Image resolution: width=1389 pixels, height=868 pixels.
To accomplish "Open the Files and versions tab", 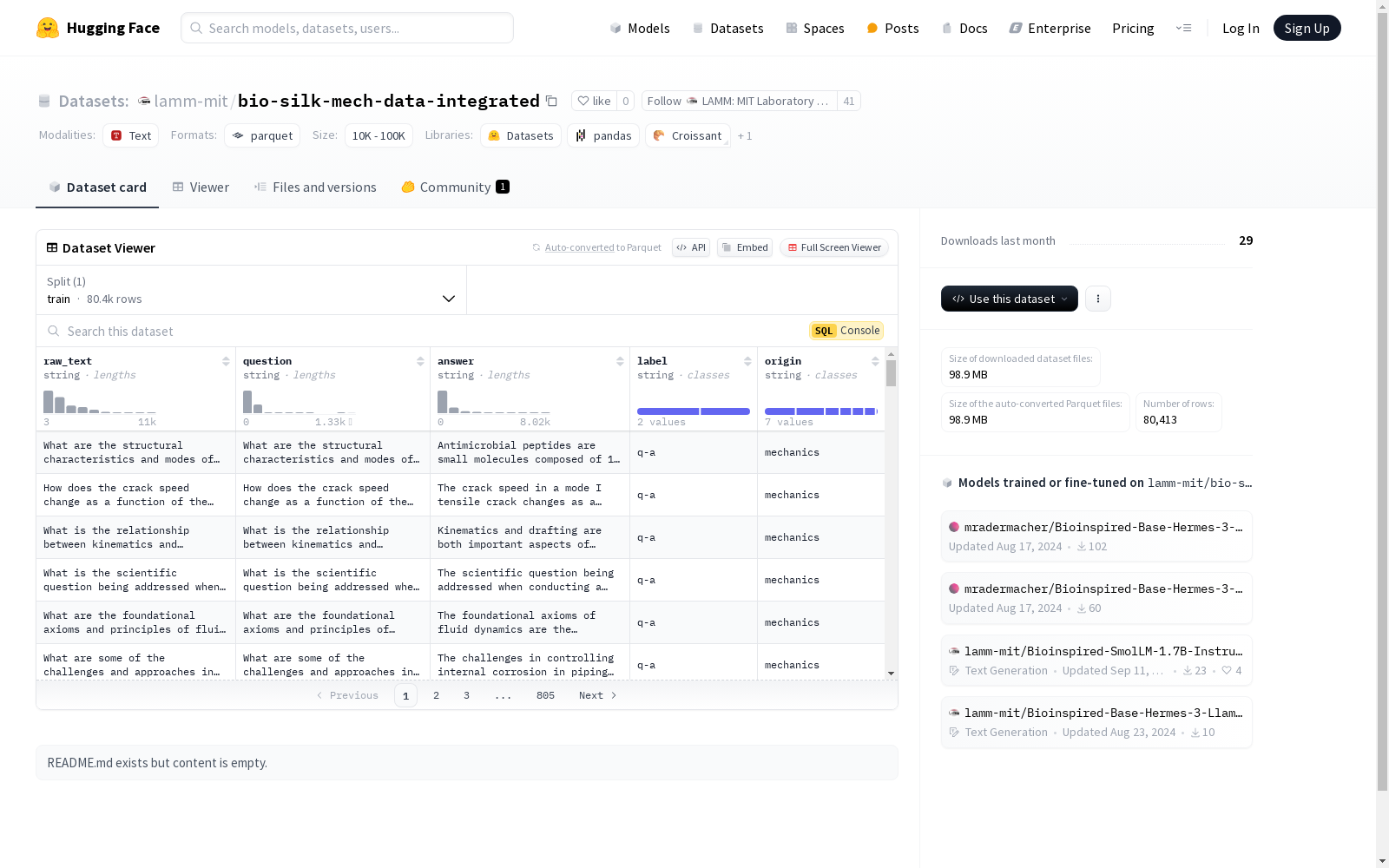I will [x=315, y=187].
